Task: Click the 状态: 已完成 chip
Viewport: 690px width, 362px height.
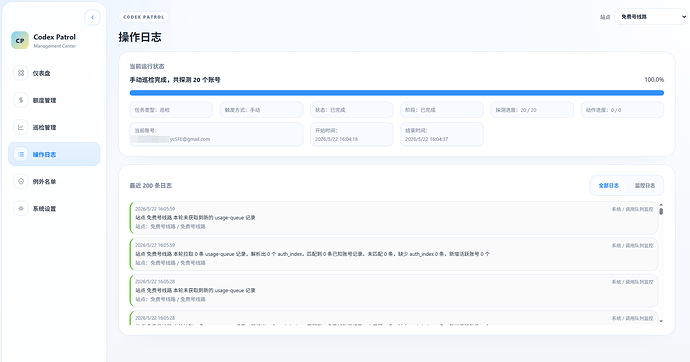Action: 352,110
